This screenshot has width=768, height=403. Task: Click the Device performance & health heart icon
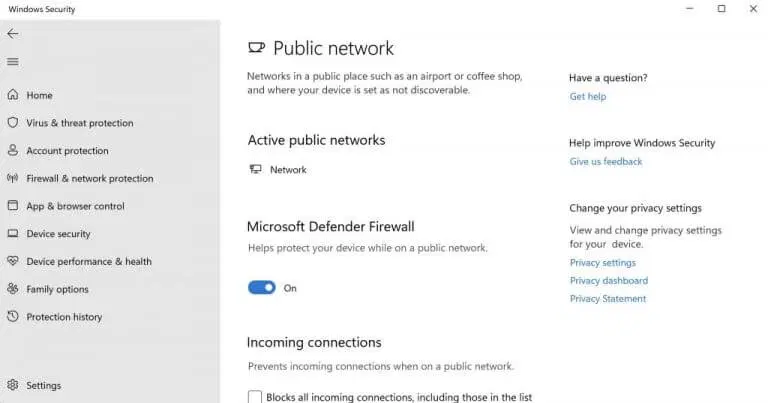click(13, 261)
